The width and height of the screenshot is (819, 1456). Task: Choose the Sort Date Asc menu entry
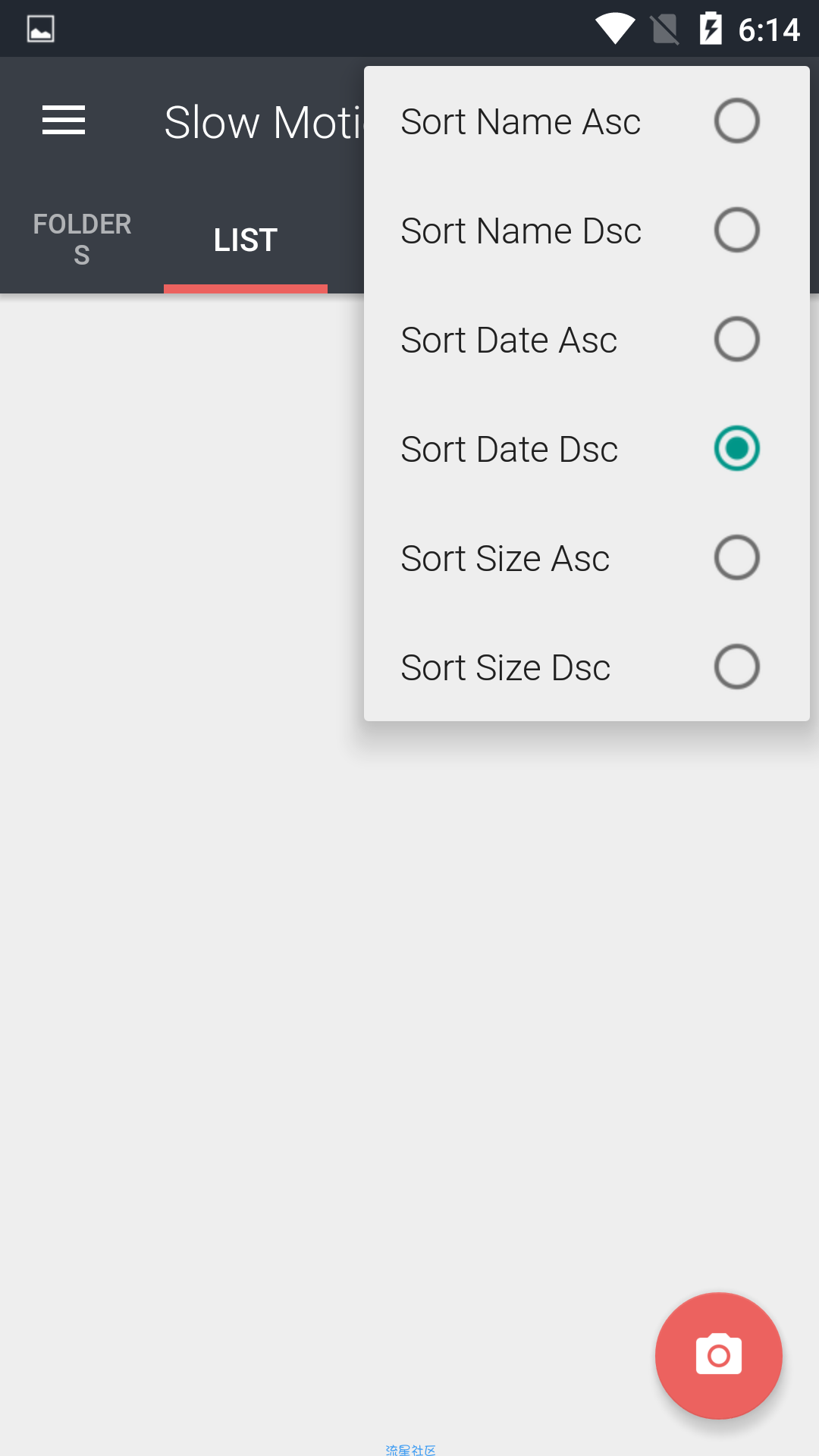coord(587,340)
